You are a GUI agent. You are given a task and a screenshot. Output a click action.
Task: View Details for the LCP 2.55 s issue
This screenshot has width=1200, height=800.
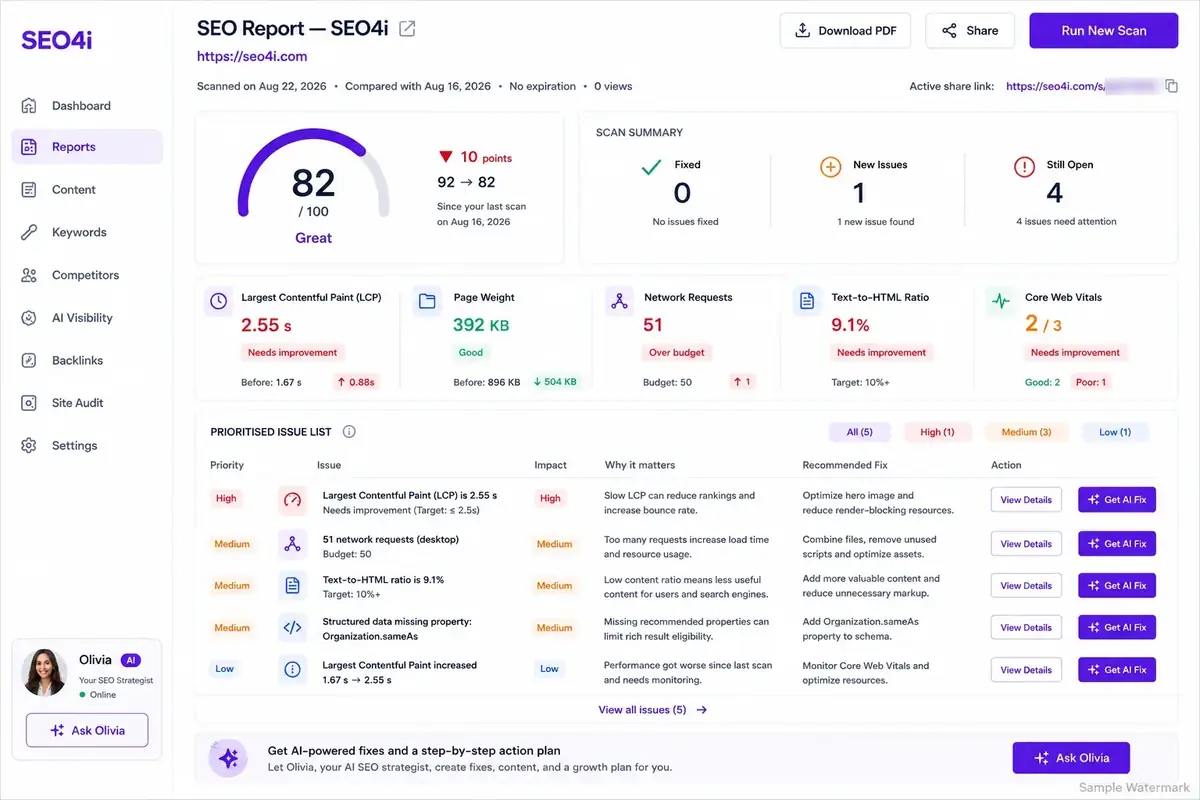click(1026, 500)
